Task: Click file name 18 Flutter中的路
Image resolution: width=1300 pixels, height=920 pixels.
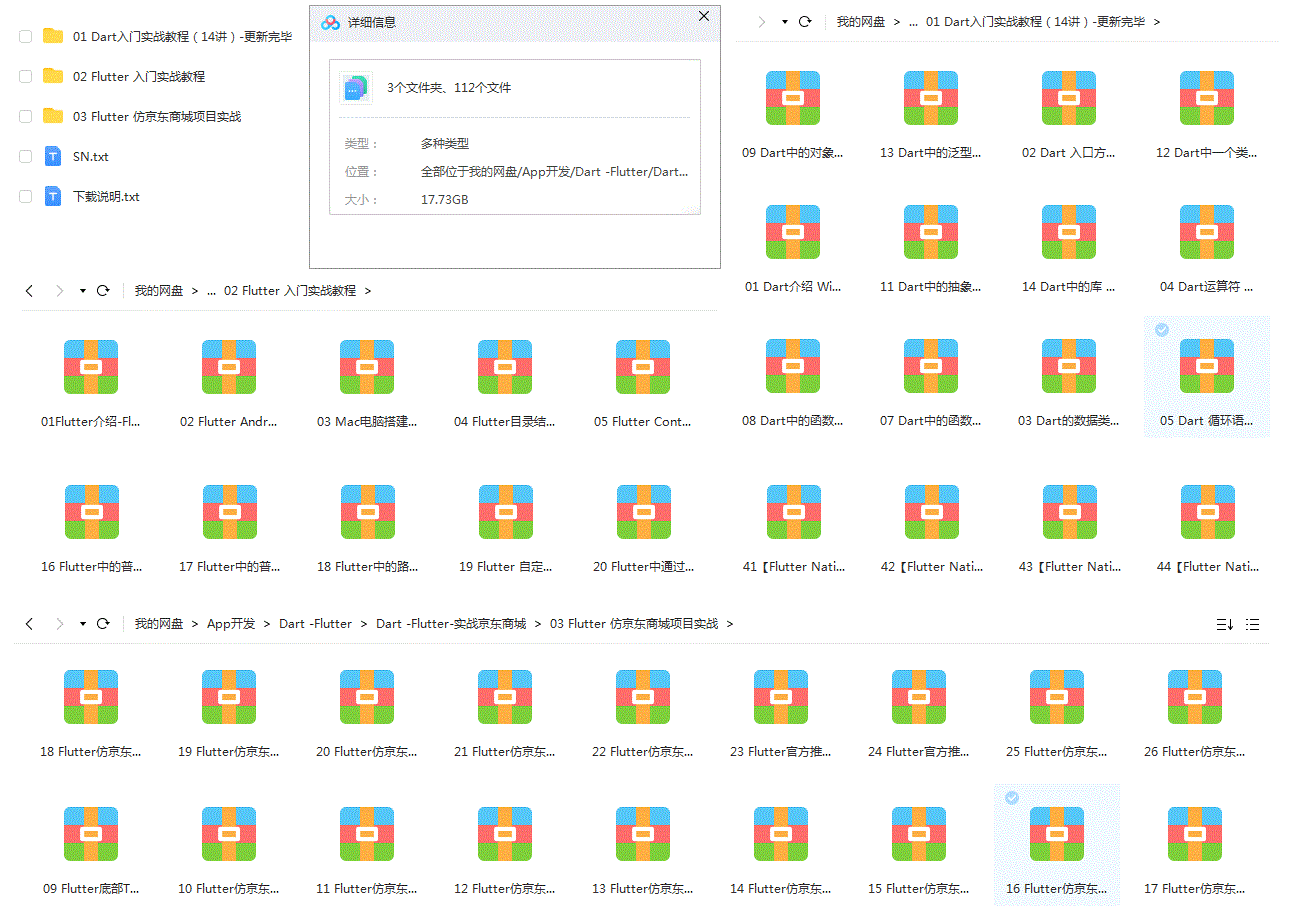Action: click(367, 567)
